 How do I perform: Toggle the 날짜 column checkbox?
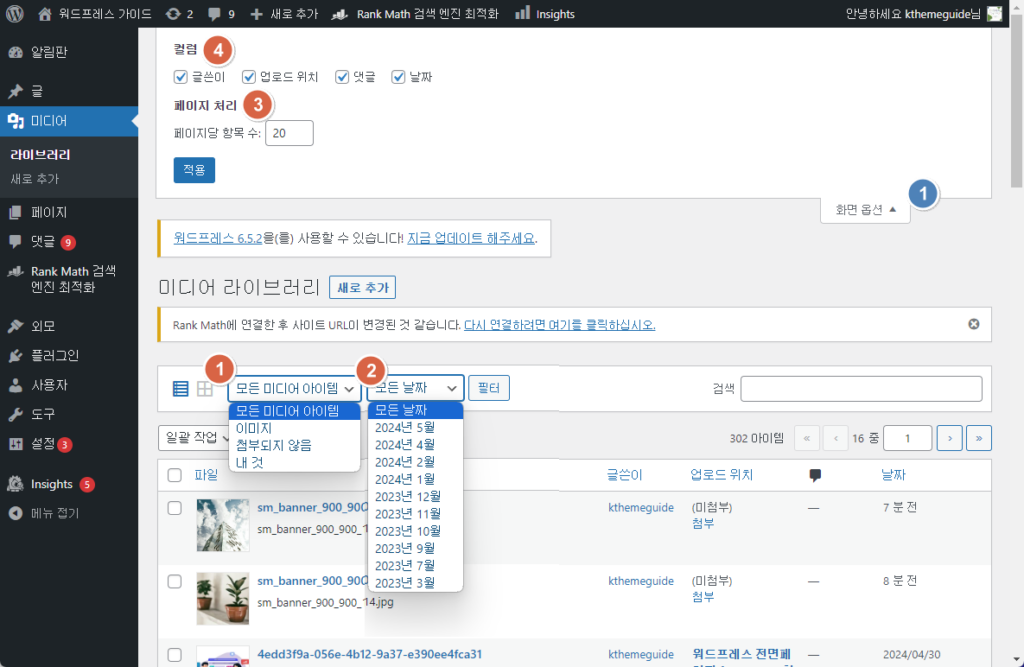point(398,77)
